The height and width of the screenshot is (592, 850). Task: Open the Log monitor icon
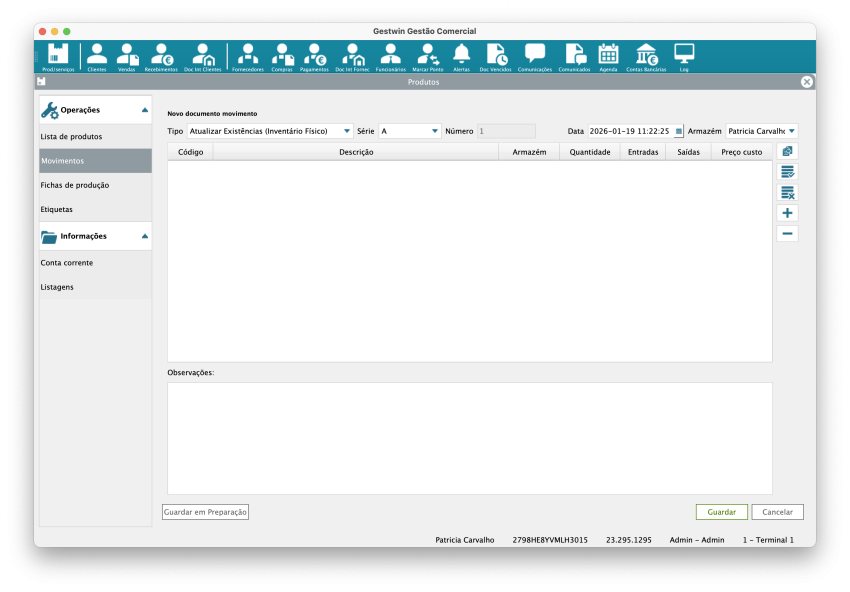(684, 56)
